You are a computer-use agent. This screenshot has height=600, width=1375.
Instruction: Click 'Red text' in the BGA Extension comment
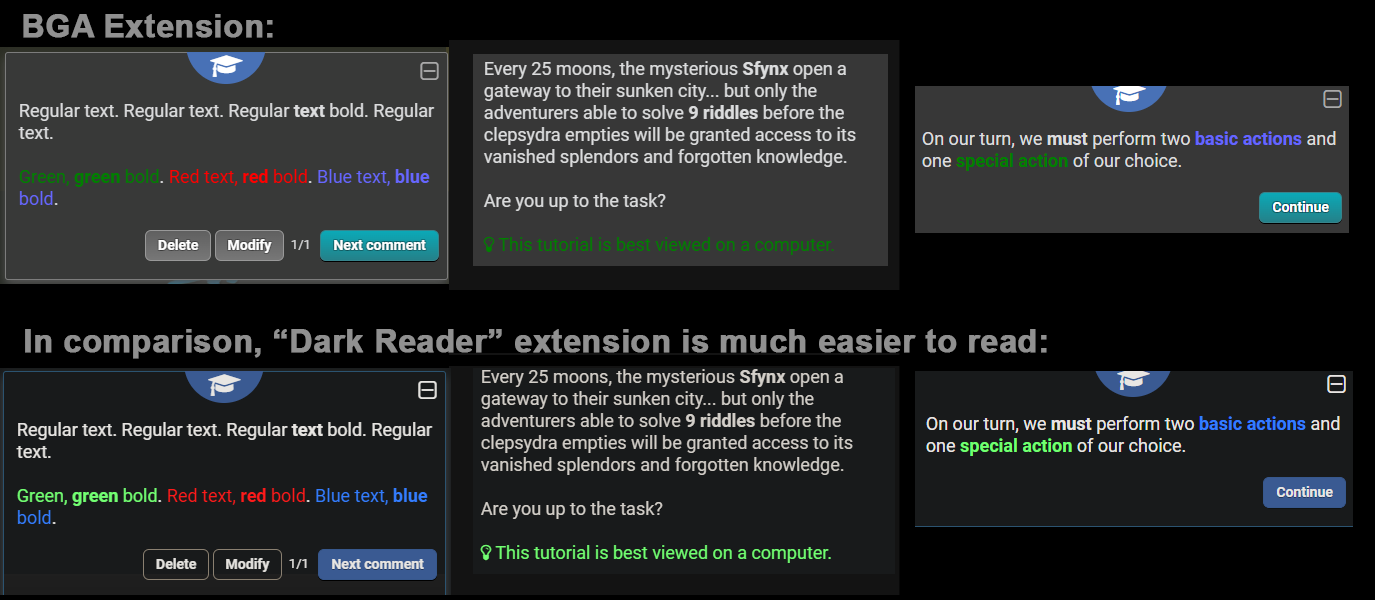203,177
